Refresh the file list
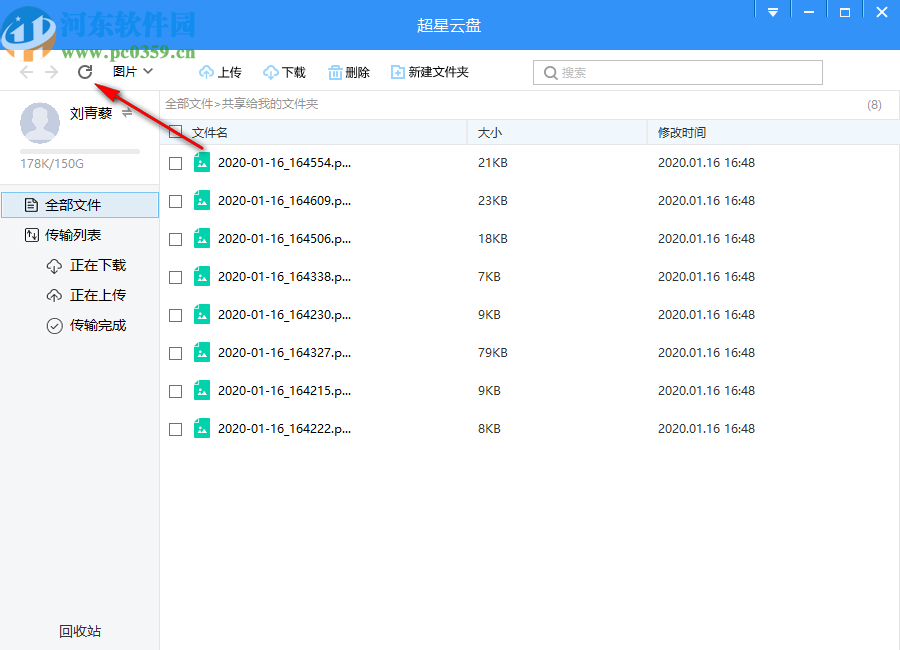This screenshot has width=900, height=650. 85,71
